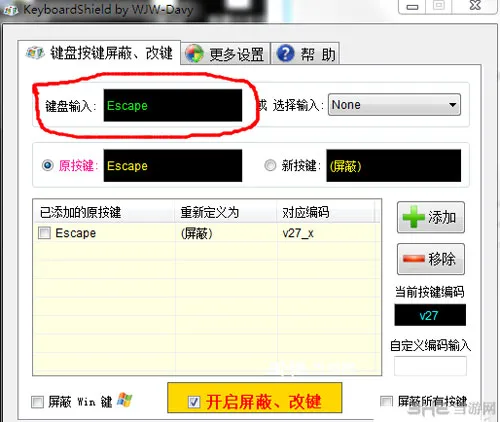Click the 键盘输入 black Escape field

pyautogui.click(x=173, y=105)
